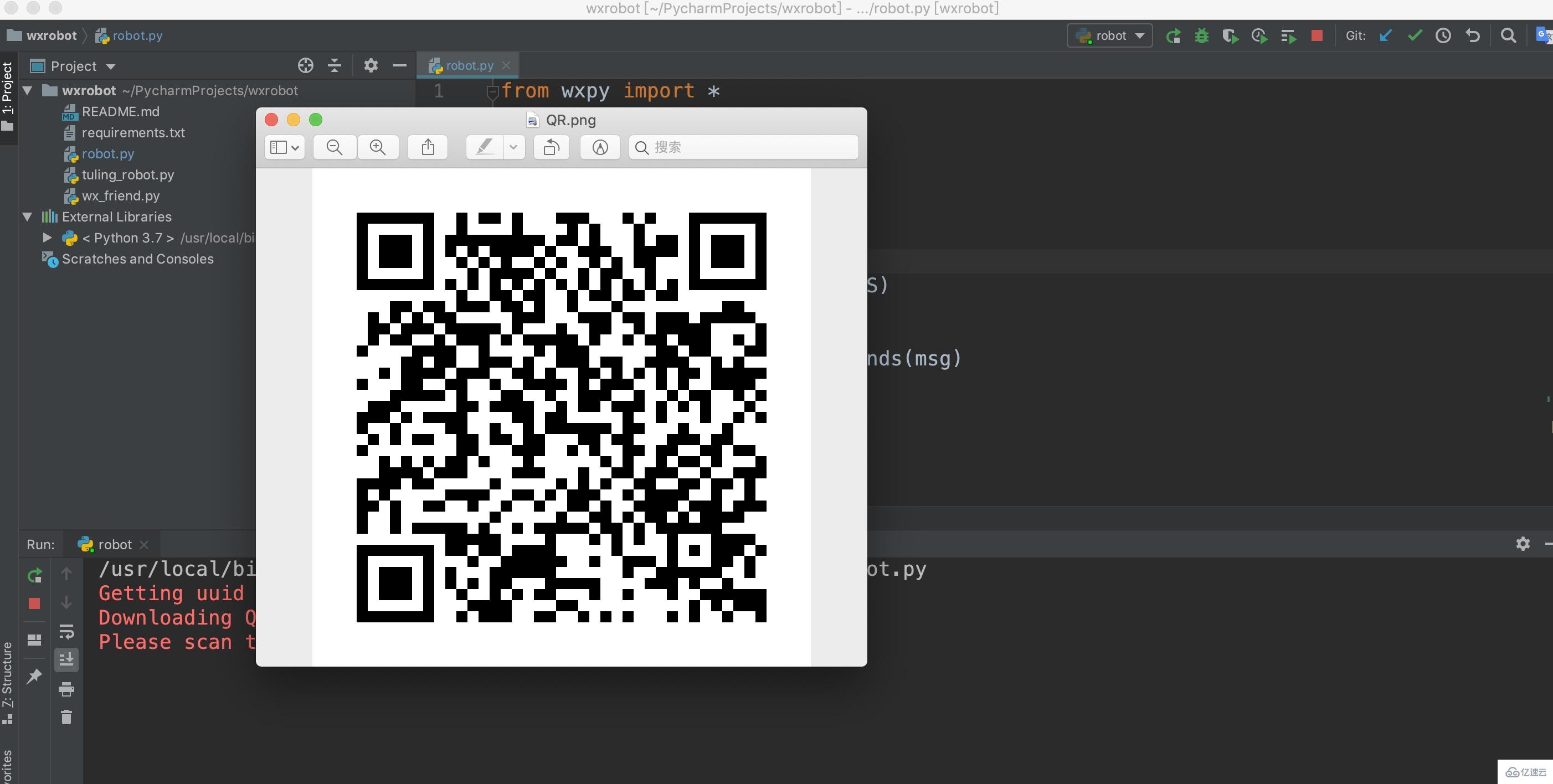Image resolution: width=1553 pixels, height=784 pixels.
Task: Stop the running process via top red square
Action: [1317, 36]
